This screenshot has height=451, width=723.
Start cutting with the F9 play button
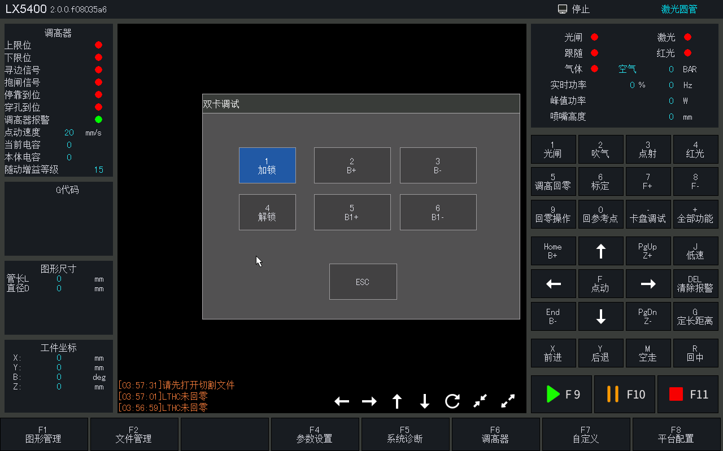[562, 394]
